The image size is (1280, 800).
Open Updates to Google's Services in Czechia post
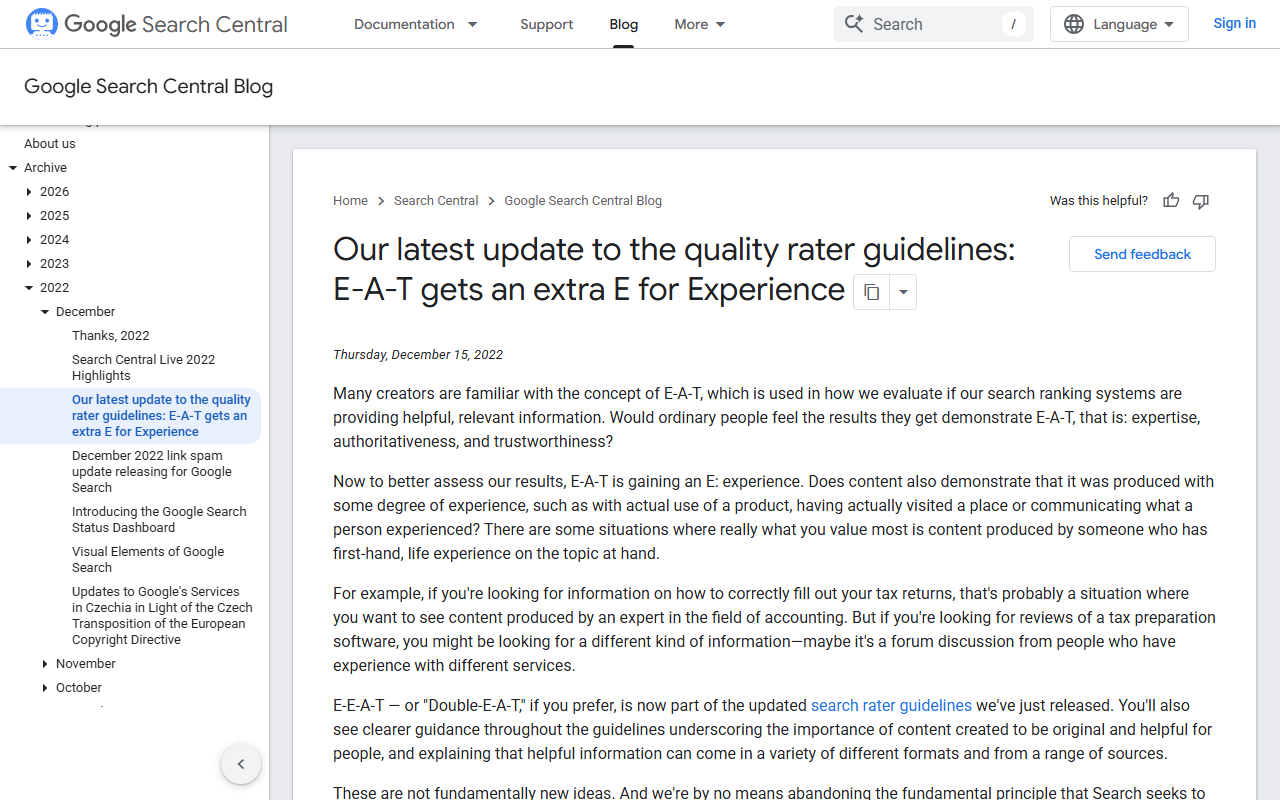162,616
